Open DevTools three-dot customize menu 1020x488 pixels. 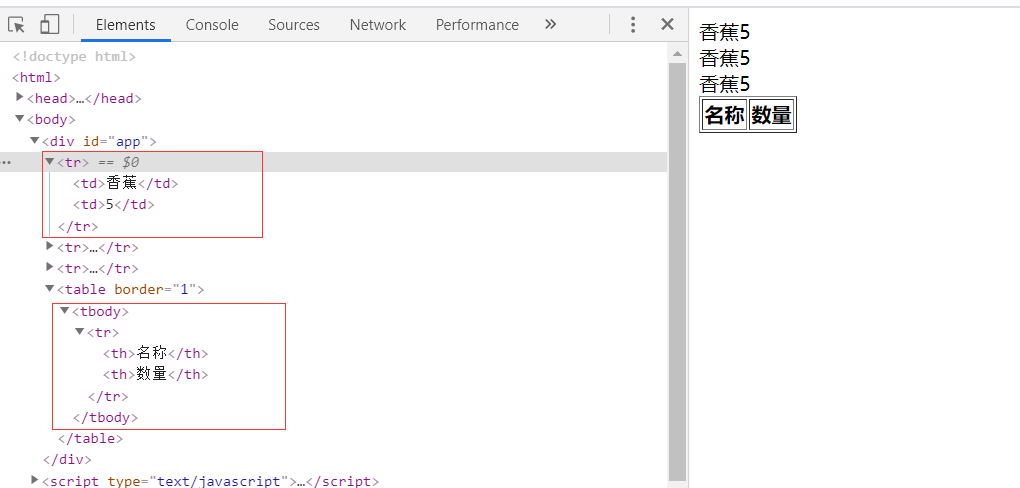tap(633, 25)
